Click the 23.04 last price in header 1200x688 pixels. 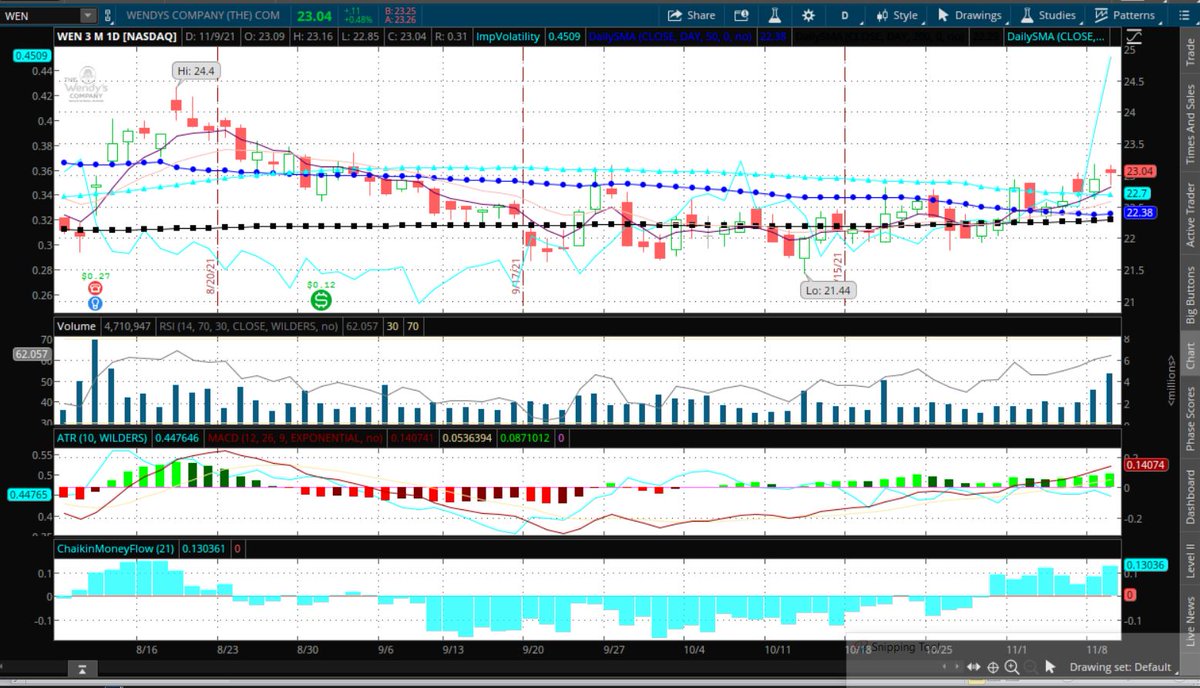[312, 14]
